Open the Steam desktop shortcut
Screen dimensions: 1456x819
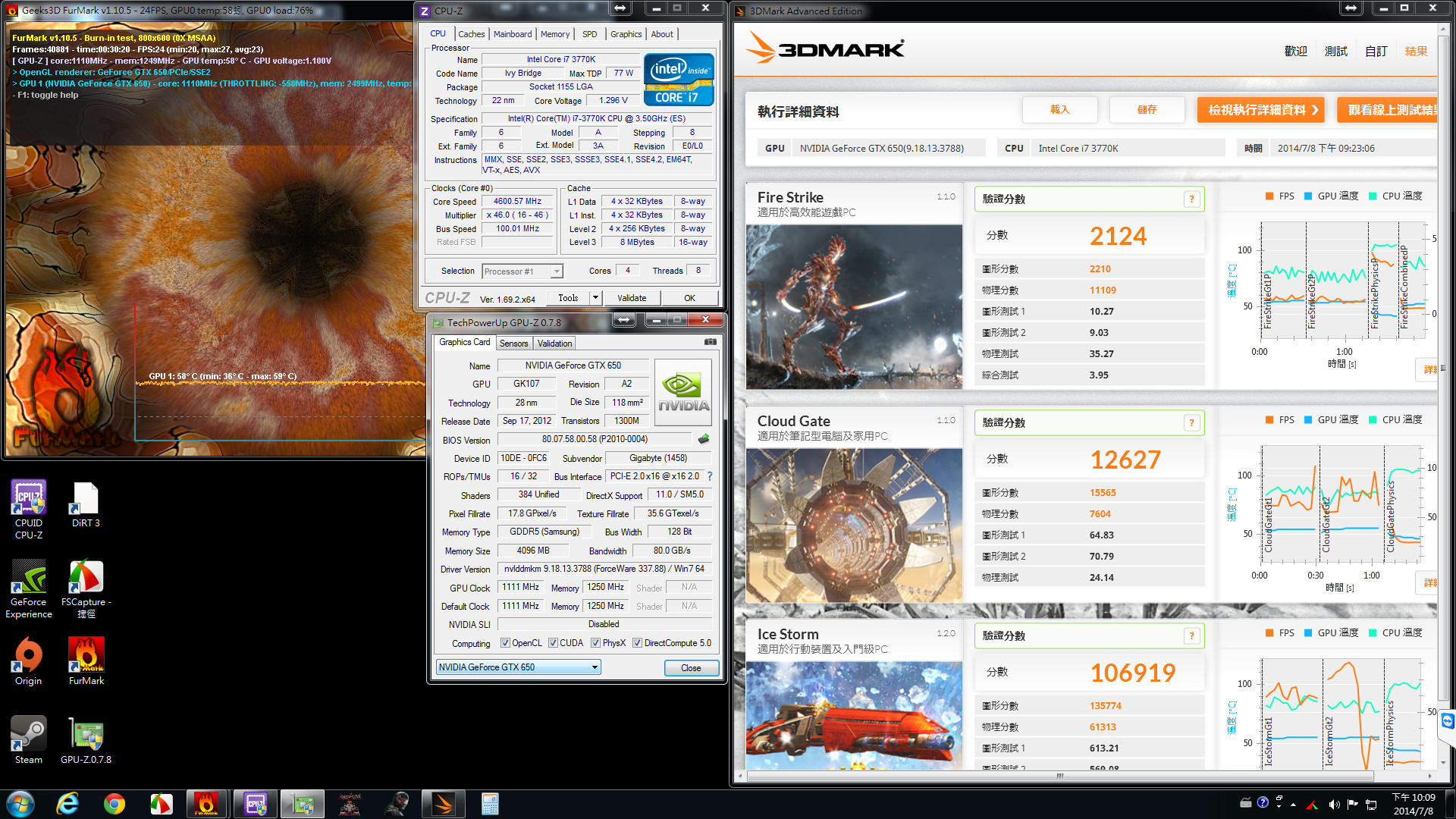29,740
